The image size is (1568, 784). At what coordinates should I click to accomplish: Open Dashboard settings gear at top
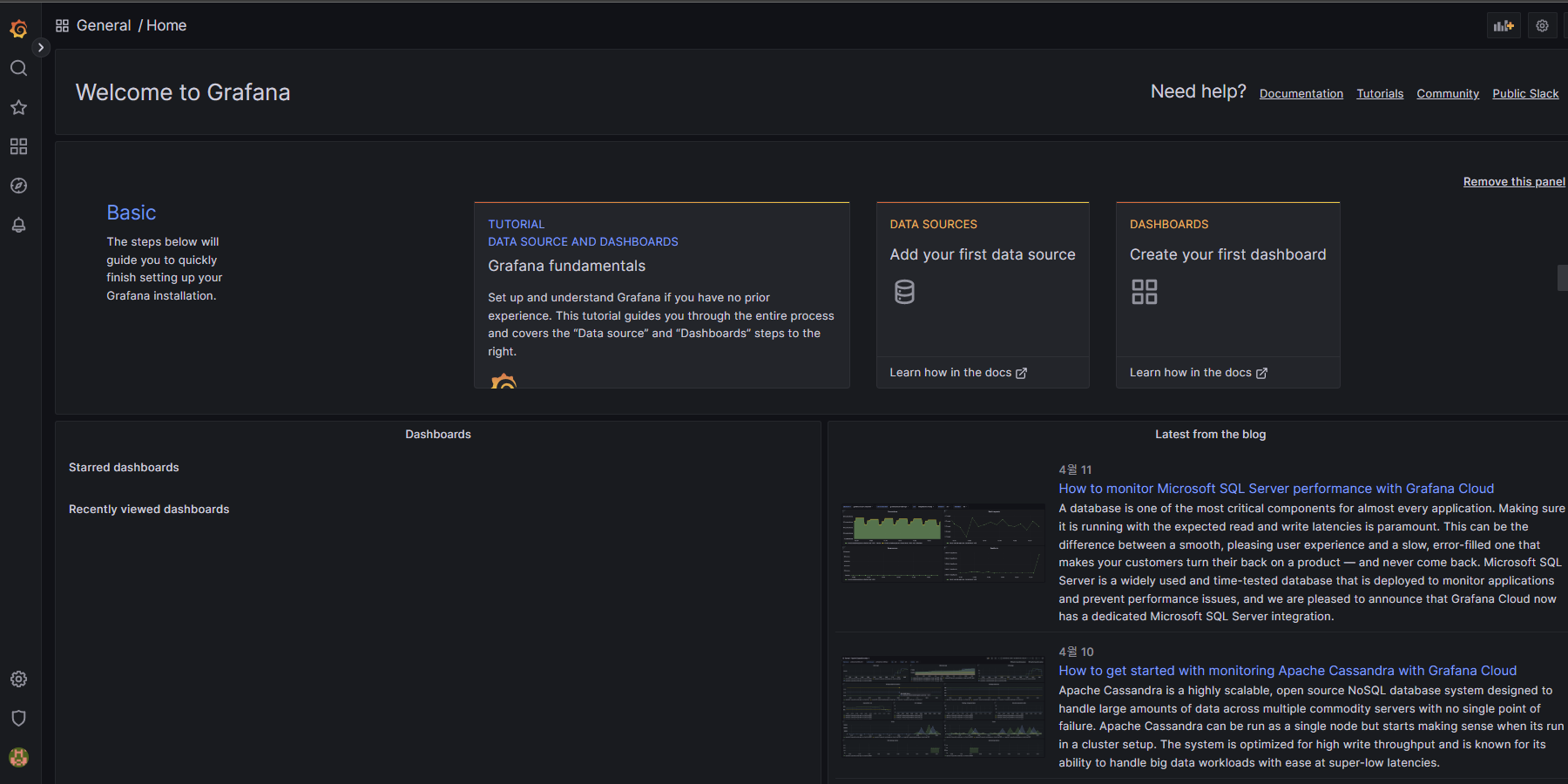pos(1542,25)
